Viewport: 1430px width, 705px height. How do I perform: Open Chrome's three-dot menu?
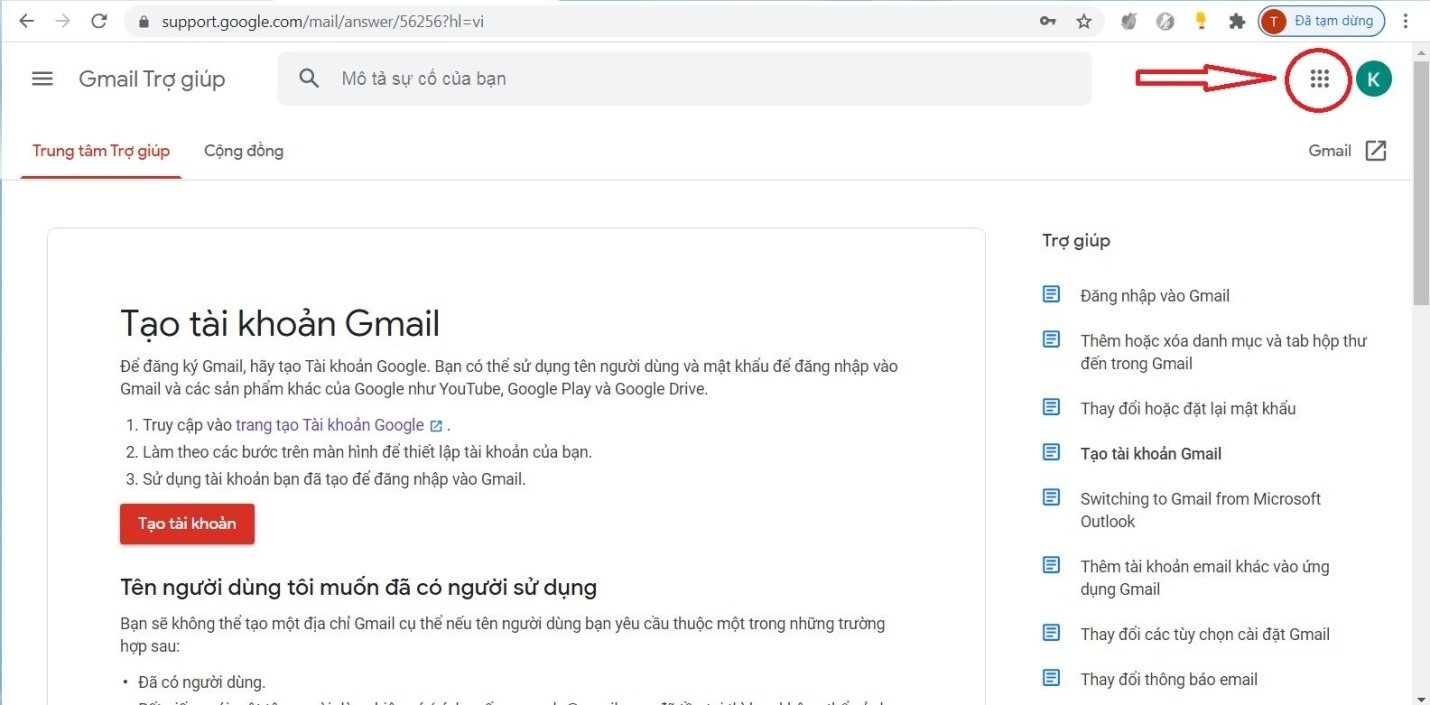1406,21
